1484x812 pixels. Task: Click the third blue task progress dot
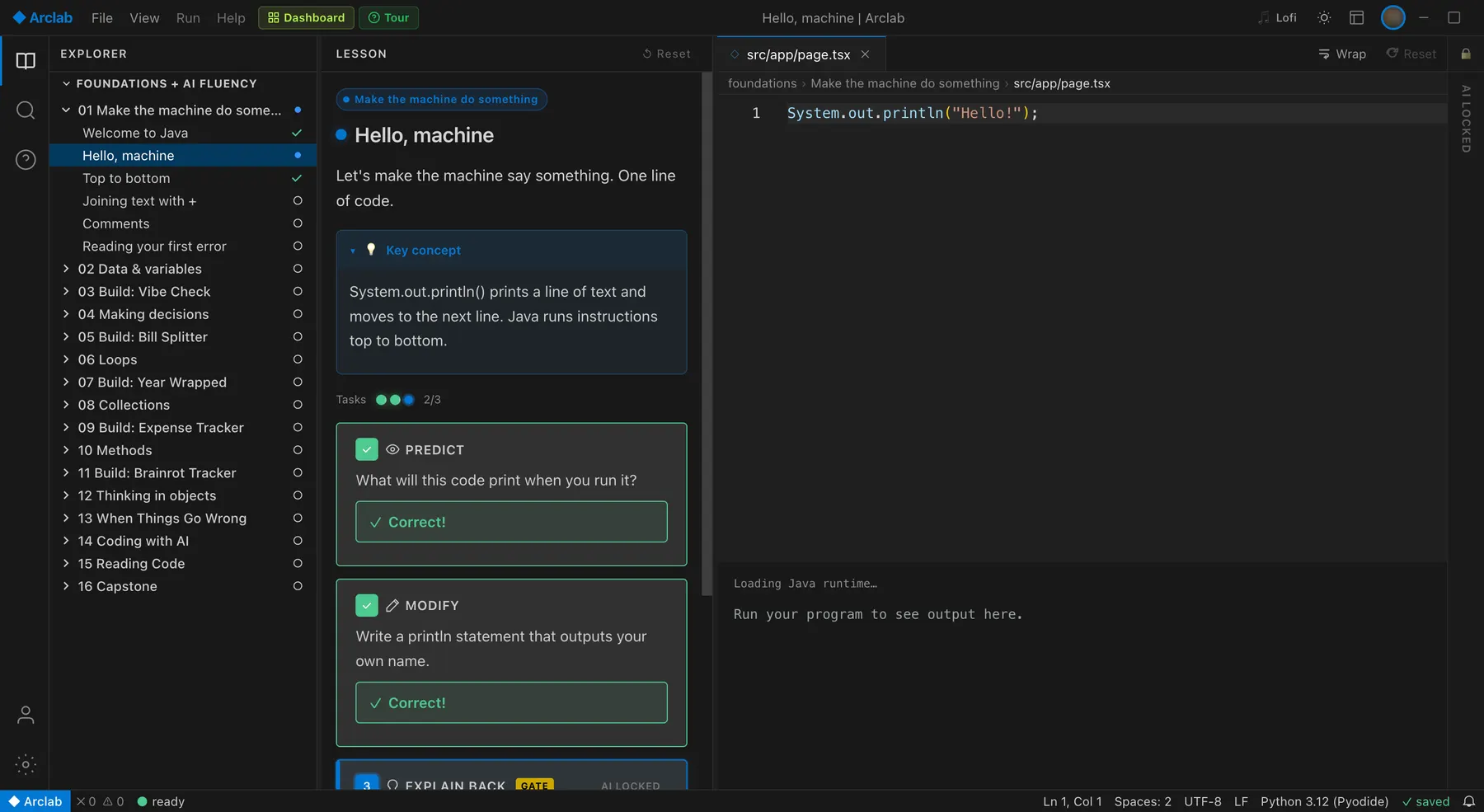pyautogui.click(x=409, y=400)
